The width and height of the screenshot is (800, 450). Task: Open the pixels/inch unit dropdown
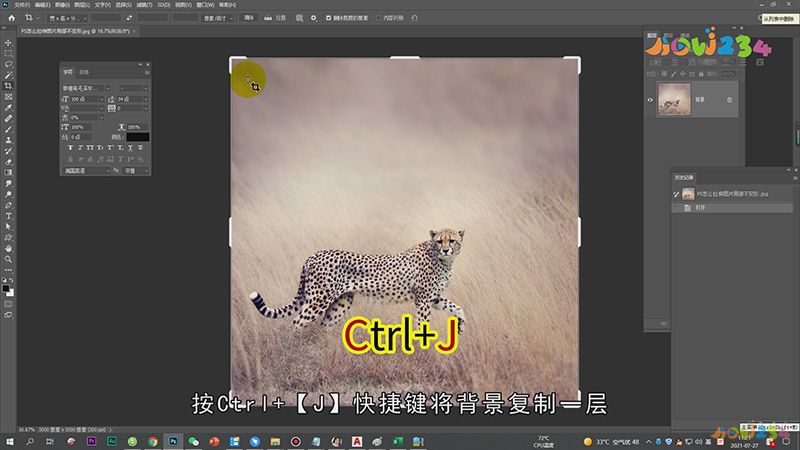[x=218, y=18]
